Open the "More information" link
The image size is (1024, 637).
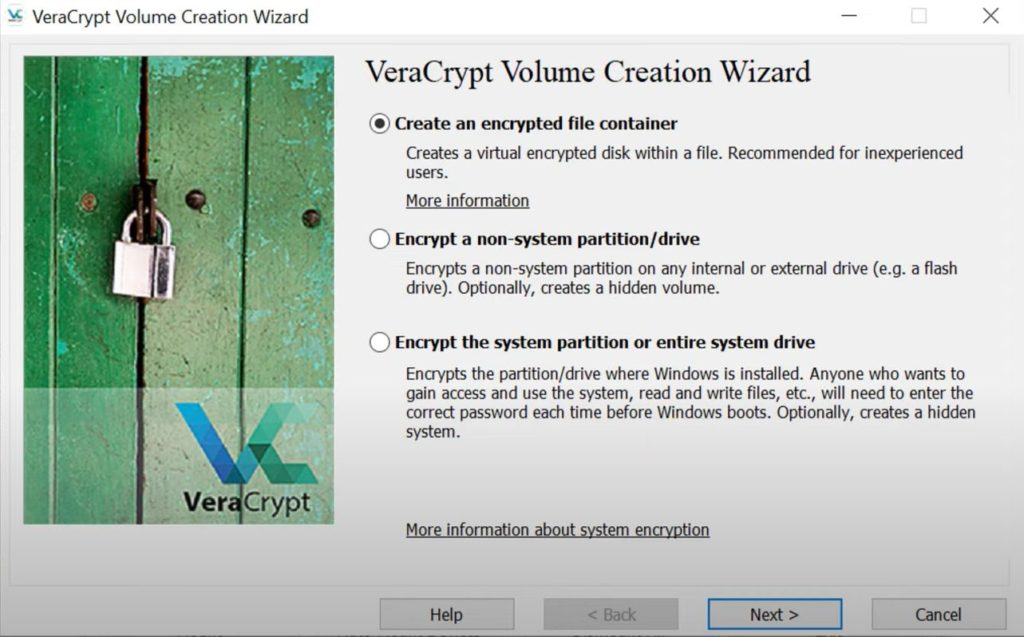pyautogui.click(x=466, y=200)
